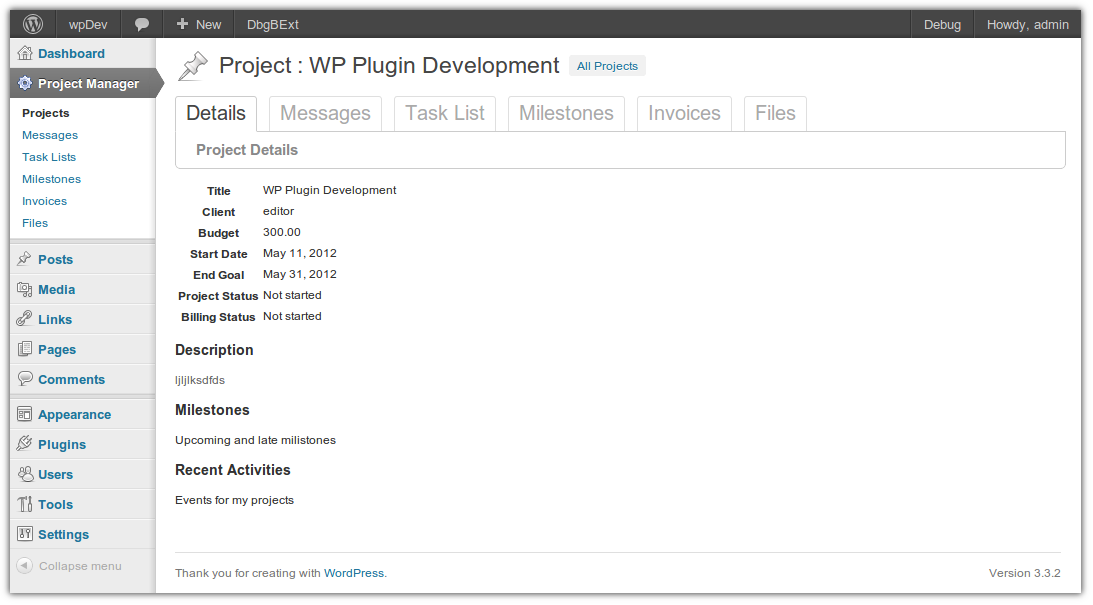1093x605 pixels.
Task: Click the All Projects button
Action: click(x=607, y=66)
